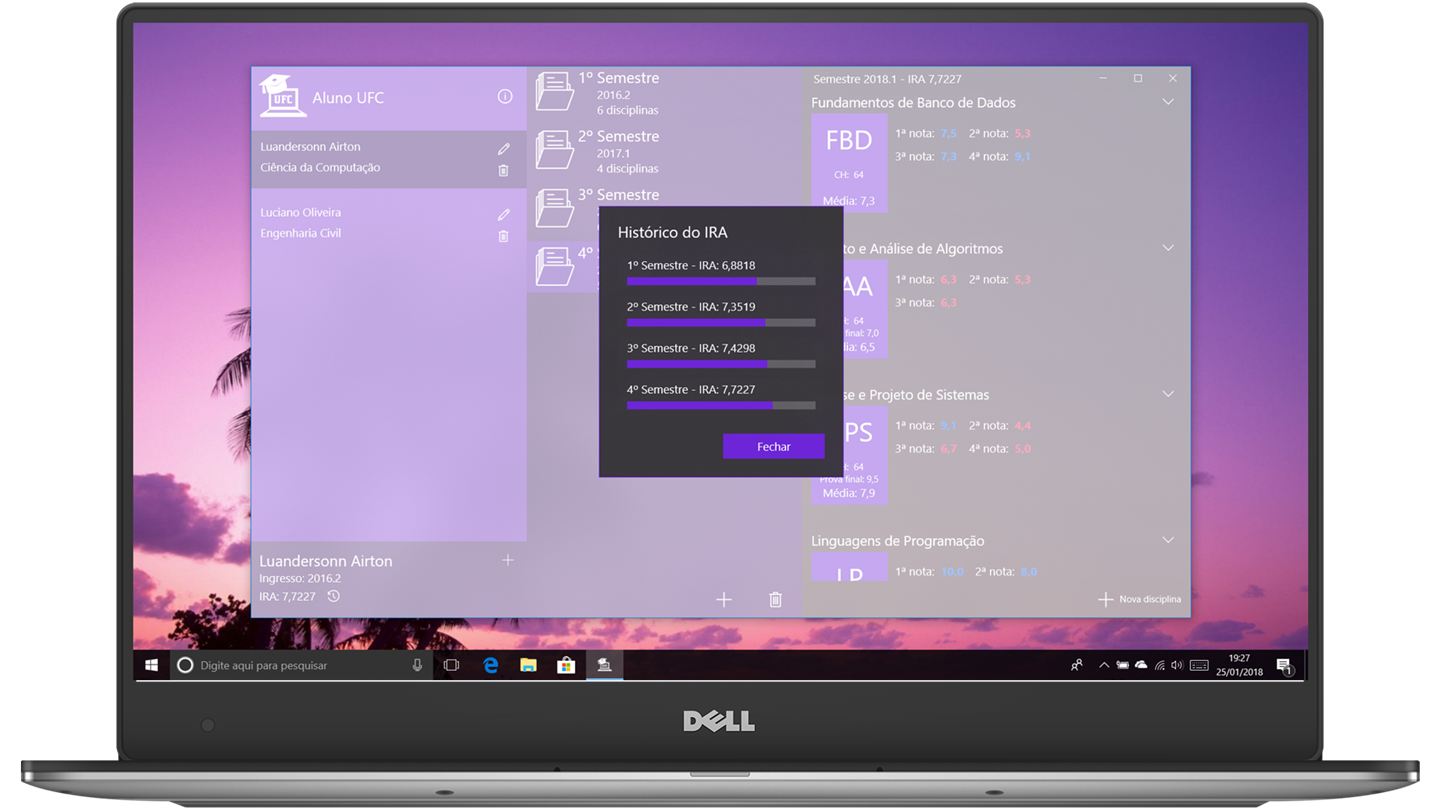Add a semester with plus icon
1440x810 pixels.
[724, 599]
